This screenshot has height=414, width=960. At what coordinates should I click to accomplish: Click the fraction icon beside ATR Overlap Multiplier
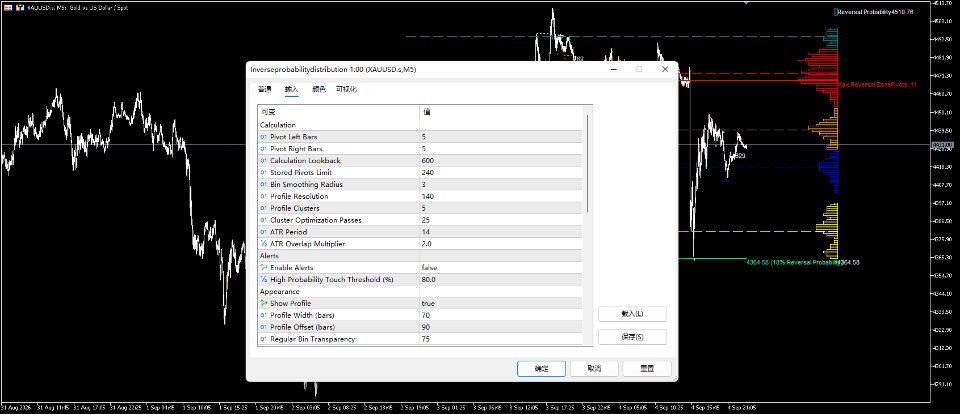click(263, 244)
